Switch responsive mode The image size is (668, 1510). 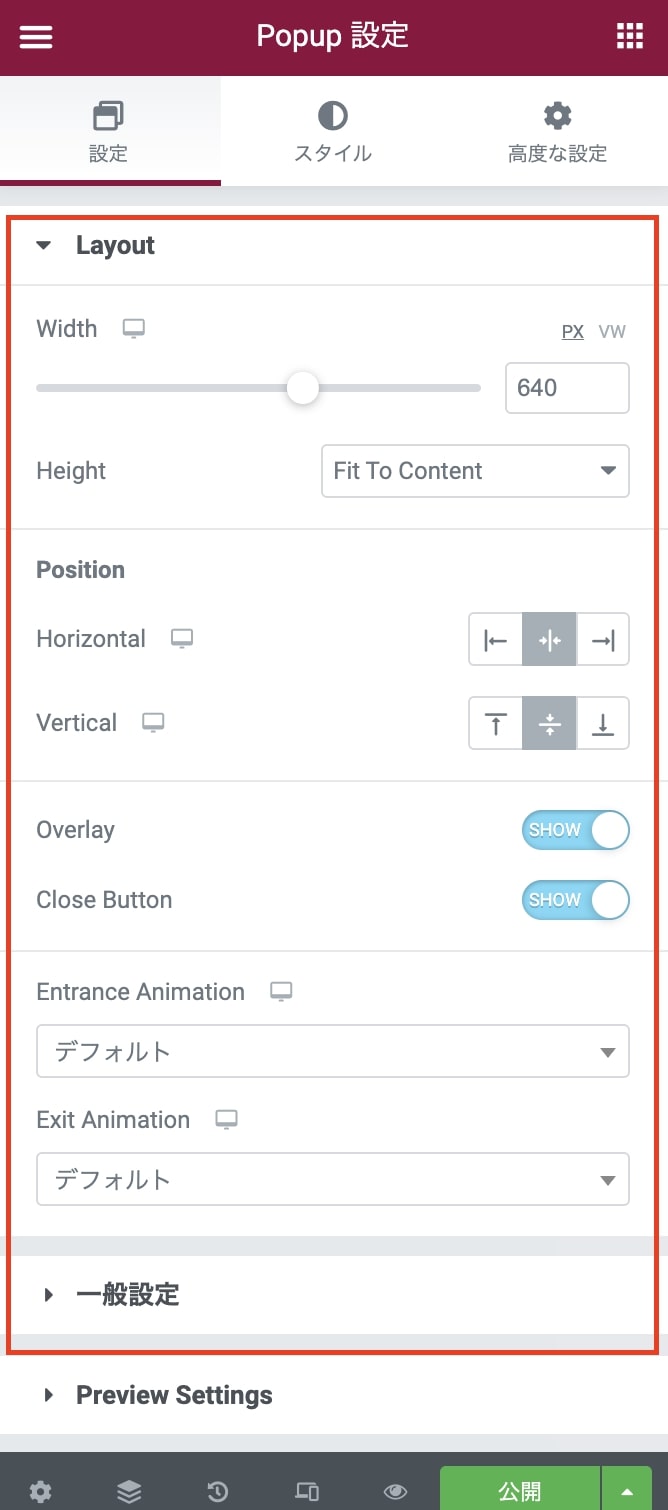click(x=307, y=1492)
